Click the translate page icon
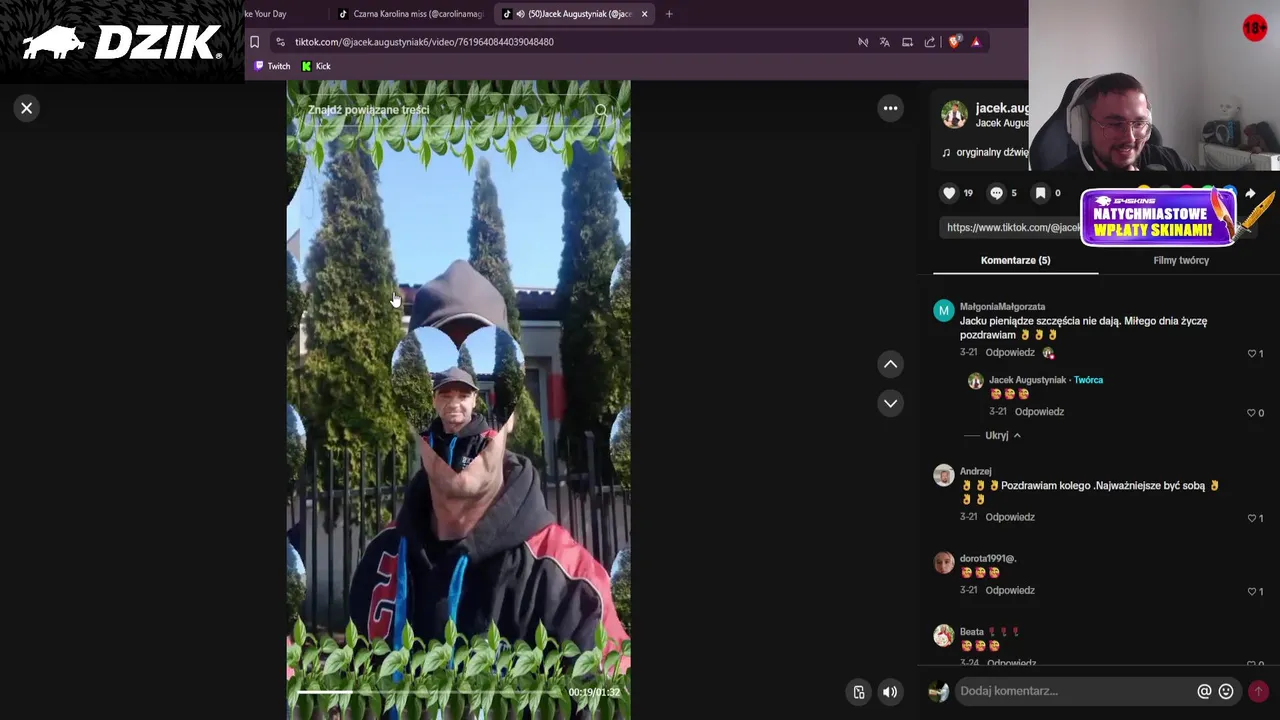The height and width of the screenshot is (720, 1280). click(884, 42)
